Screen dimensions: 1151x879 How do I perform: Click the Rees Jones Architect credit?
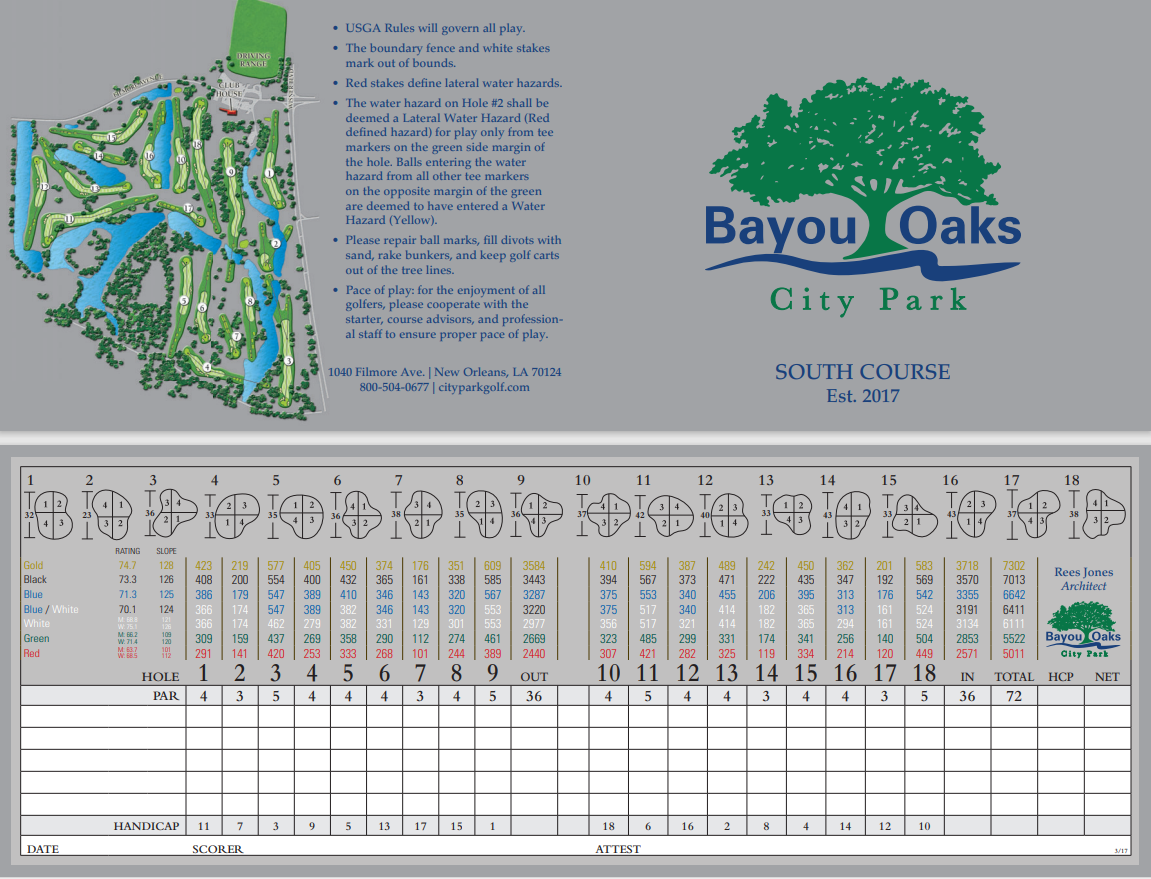click(x=1084, y=579)
